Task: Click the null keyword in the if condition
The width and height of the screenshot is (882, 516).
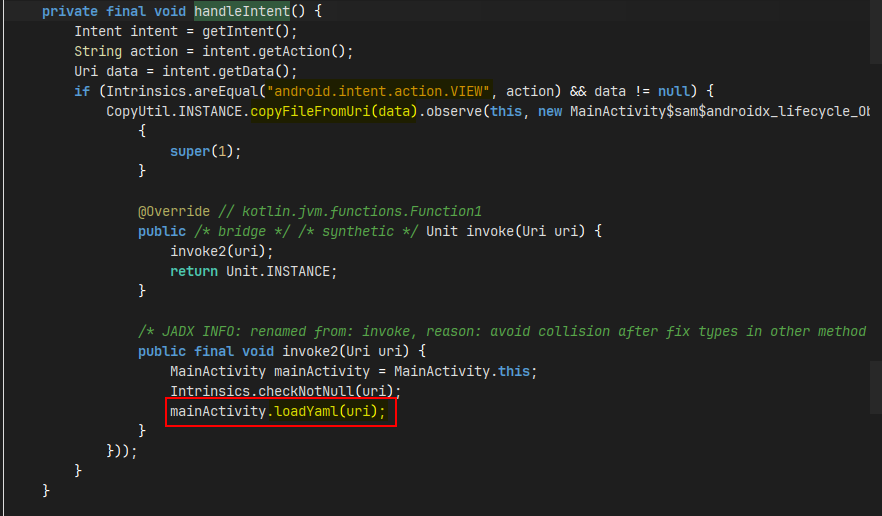Action: pos(674,91)
